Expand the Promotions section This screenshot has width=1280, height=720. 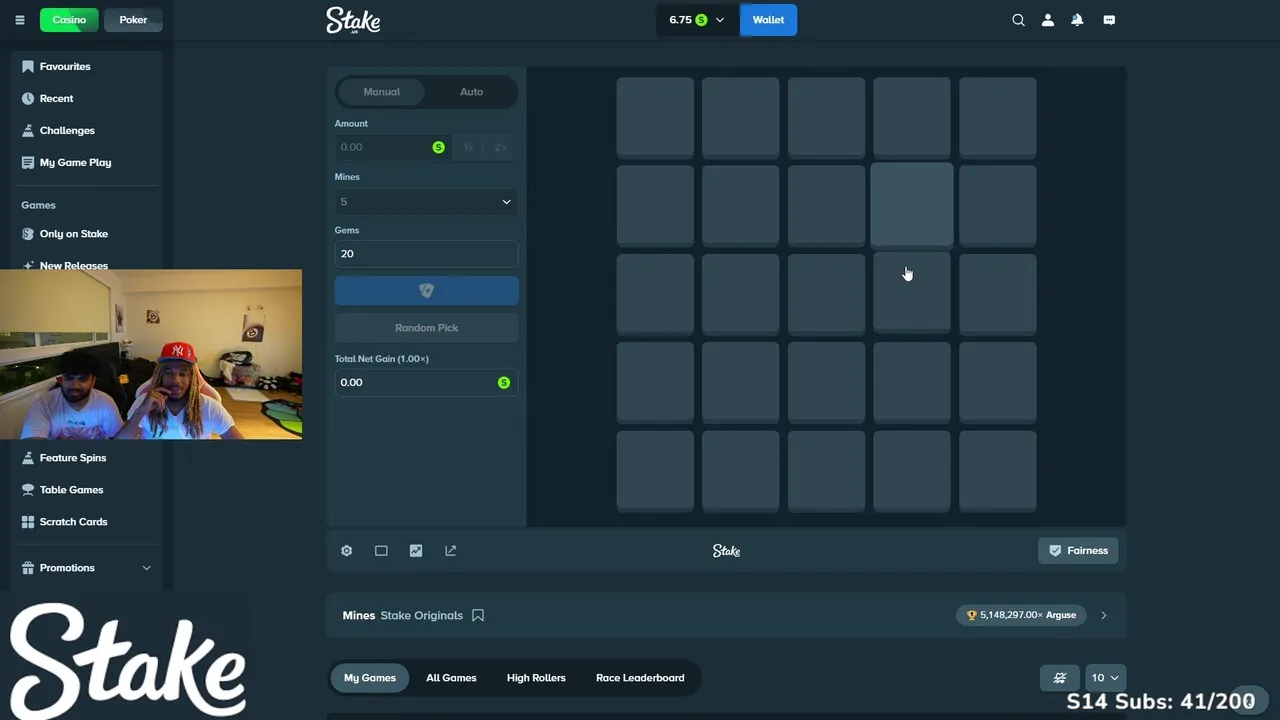coord(146,567)
